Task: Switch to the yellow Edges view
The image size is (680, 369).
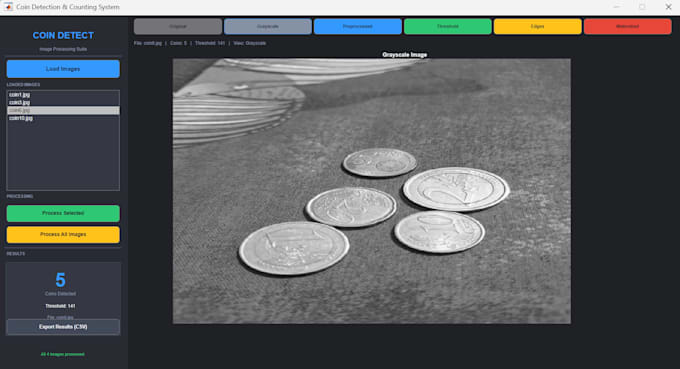Action: (538, 26)
